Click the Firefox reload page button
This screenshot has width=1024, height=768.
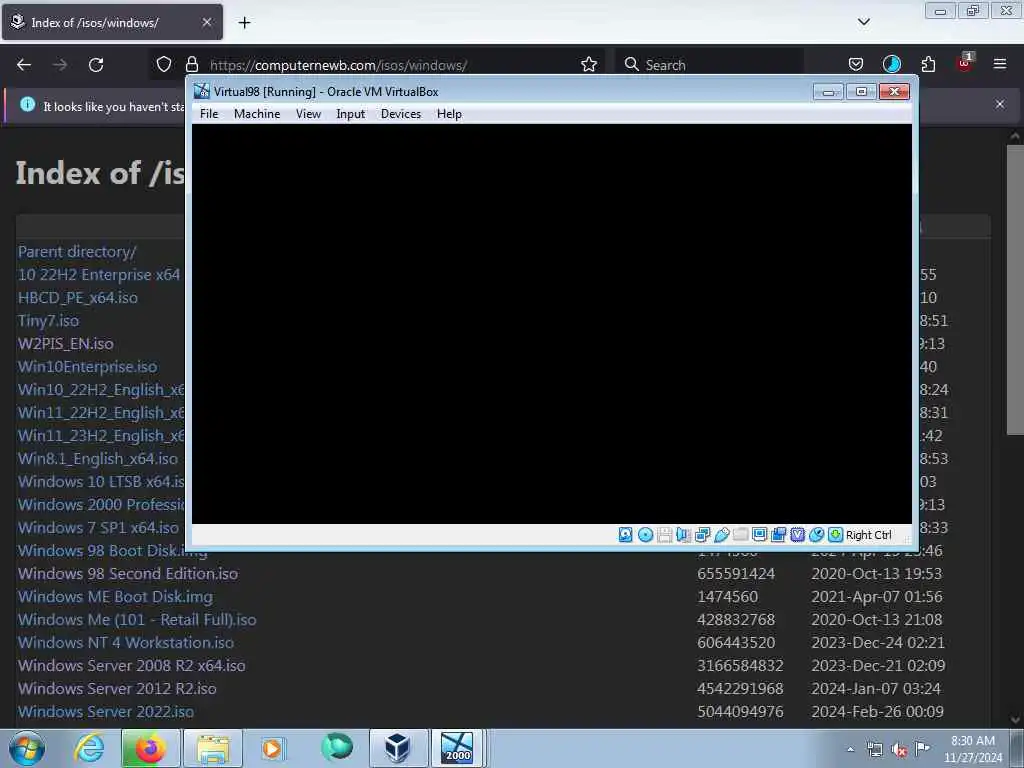pos(96,65)
